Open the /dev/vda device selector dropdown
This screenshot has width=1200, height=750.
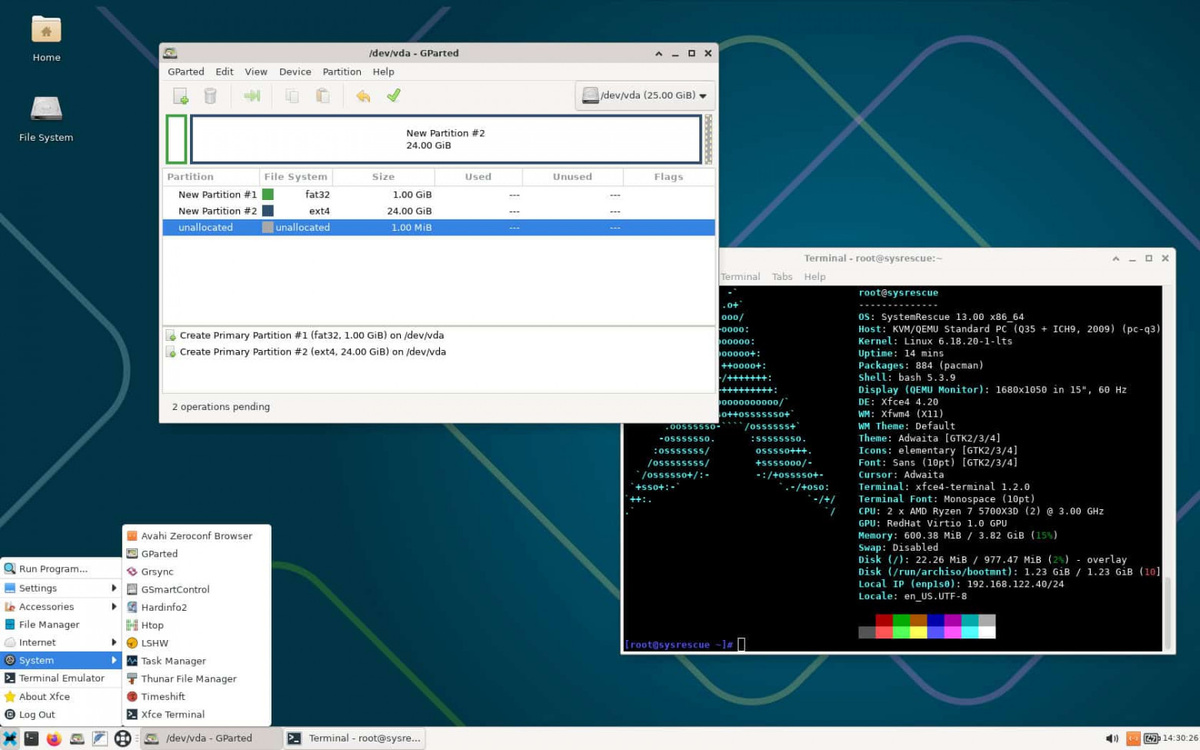644,95
